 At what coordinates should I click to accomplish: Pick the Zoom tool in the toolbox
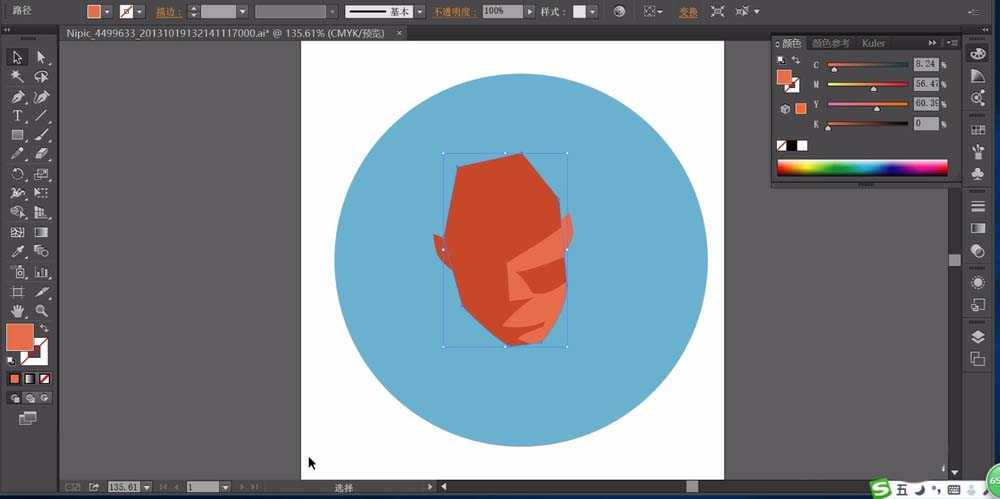(x=42, y=311)
